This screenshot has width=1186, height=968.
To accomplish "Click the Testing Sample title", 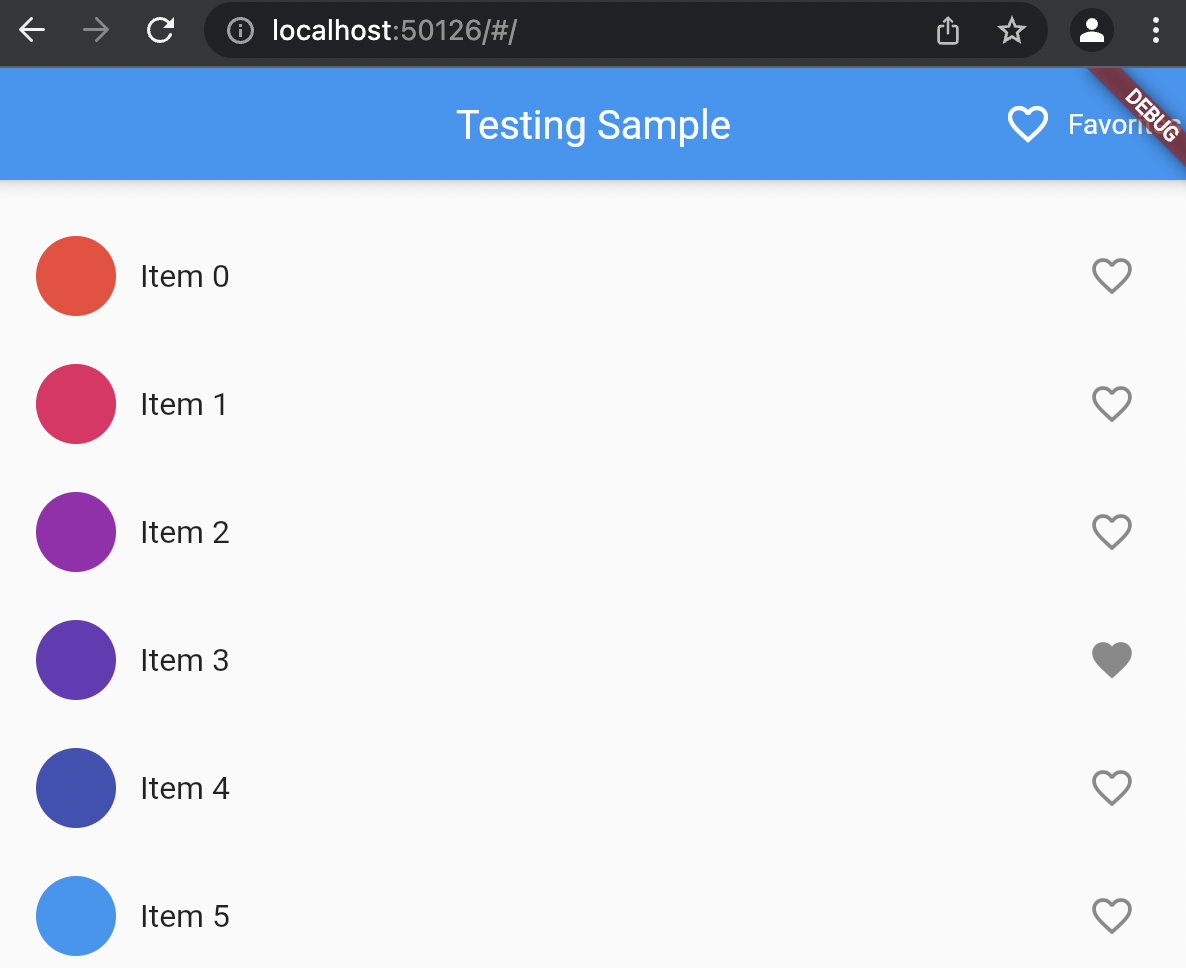I will click(x=593, y=125).
